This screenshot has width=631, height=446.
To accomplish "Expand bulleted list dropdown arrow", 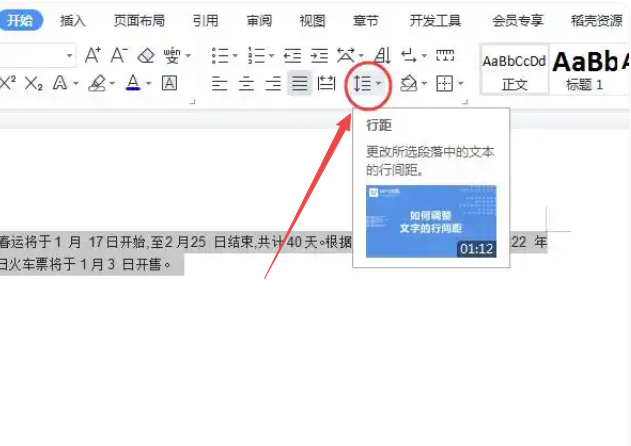I will 235,56.
